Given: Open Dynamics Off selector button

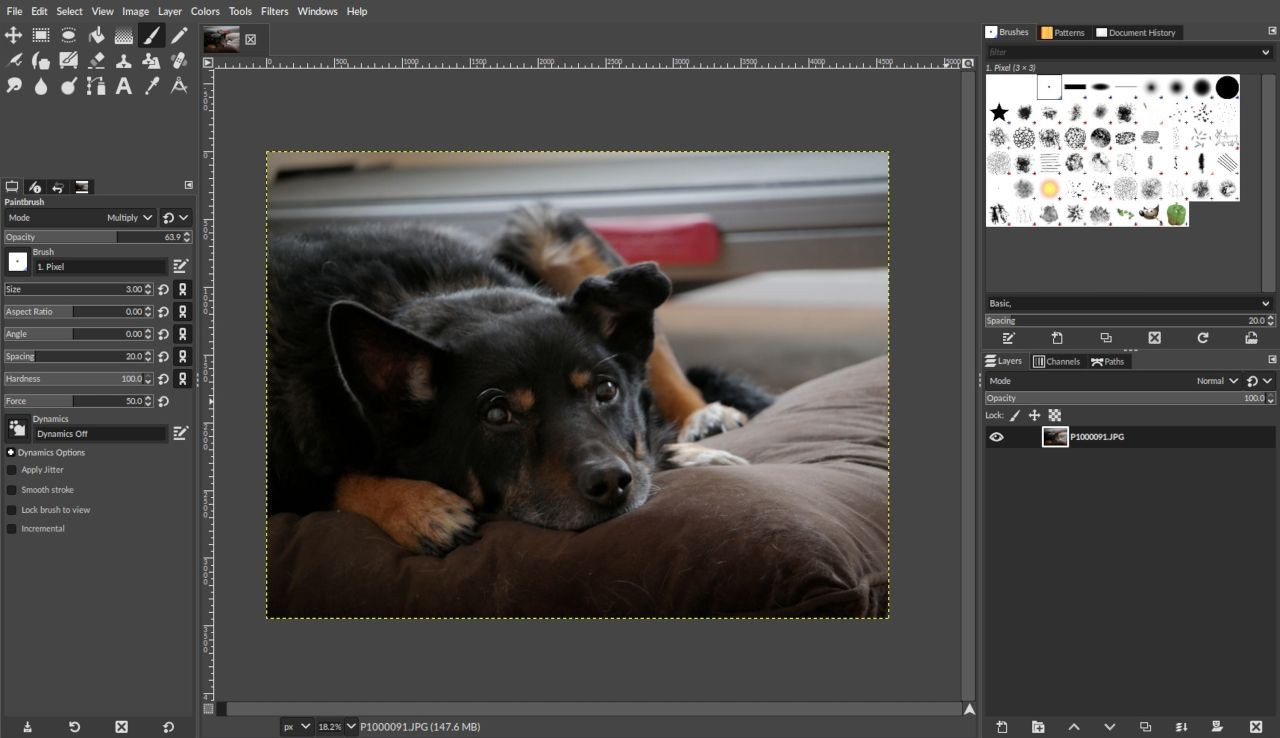Looking at the screenshot, I should click(x=18, y=429).
